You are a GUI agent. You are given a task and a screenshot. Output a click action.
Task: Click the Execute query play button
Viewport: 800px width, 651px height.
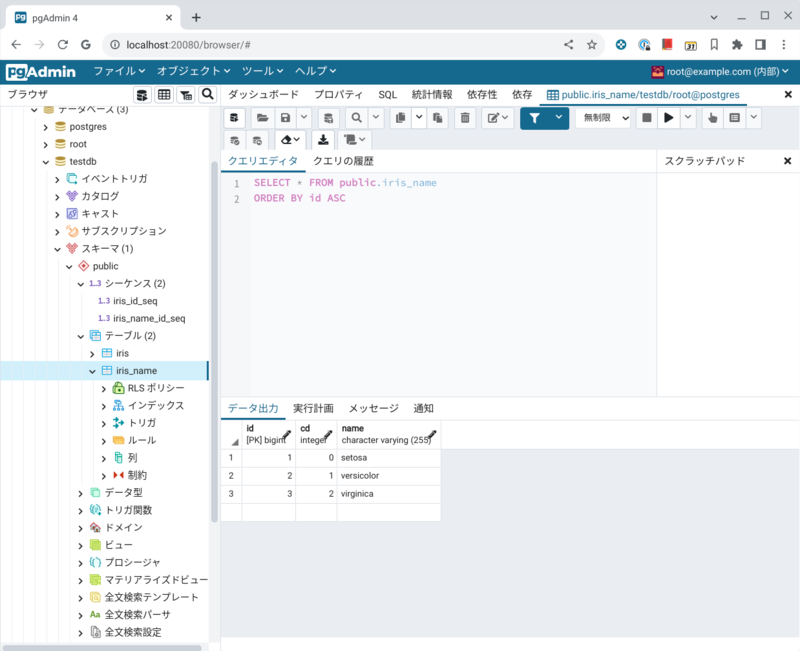(x=669, y=118)
